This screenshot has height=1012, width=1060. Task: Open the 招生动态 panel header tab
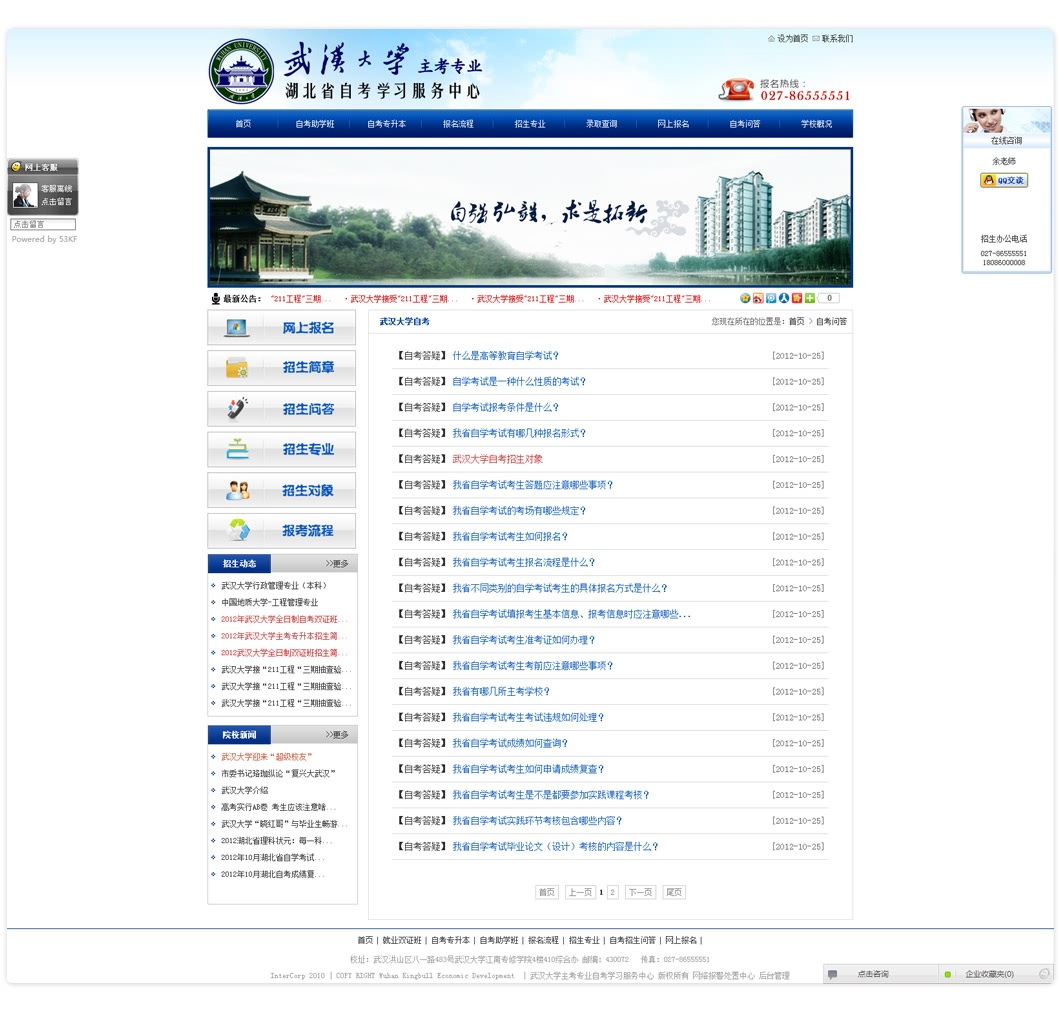(239, 563)
